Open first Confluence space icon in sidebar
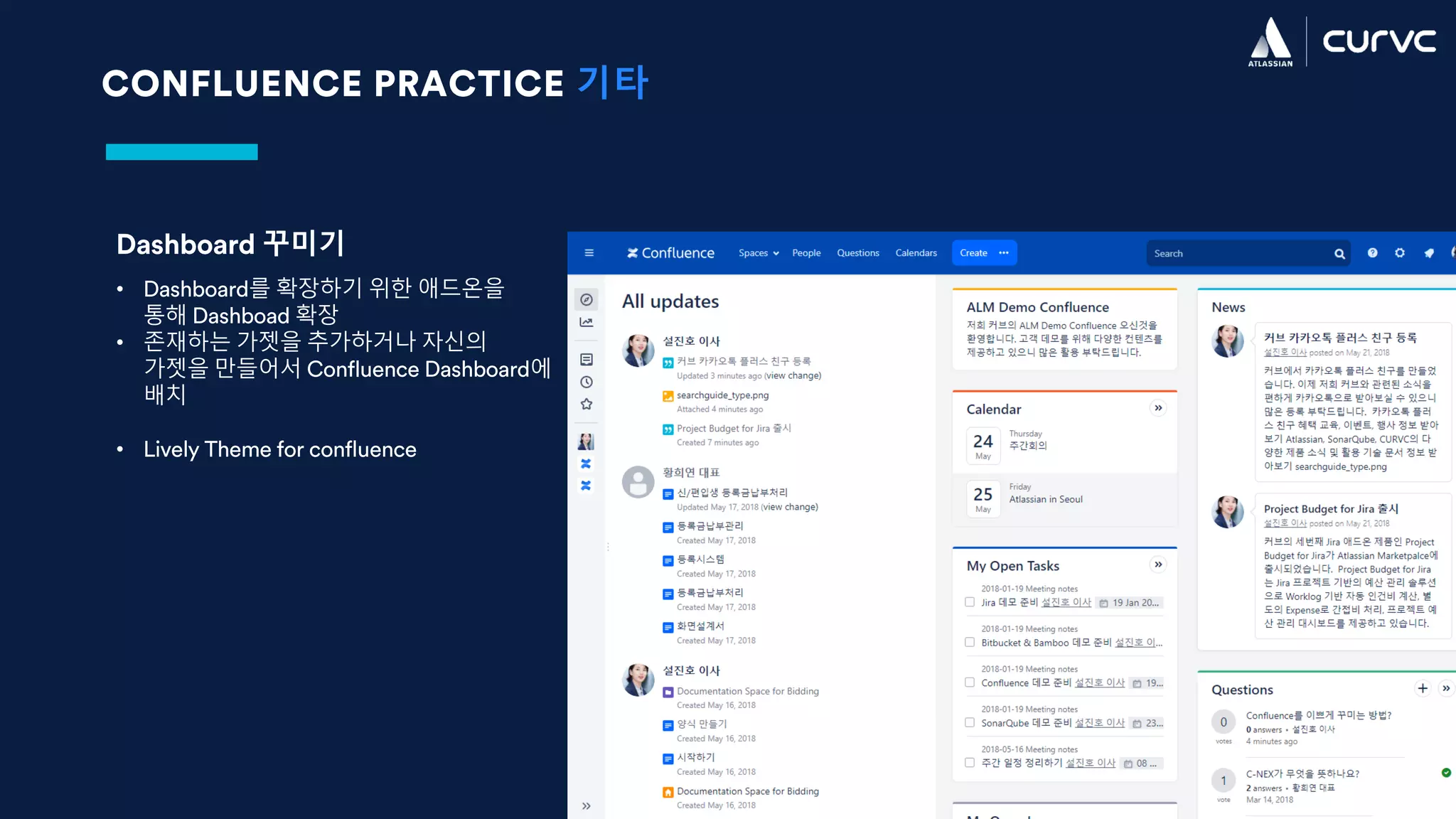The width and height of the screenshot is (1456, 819). tap(586, 464)
